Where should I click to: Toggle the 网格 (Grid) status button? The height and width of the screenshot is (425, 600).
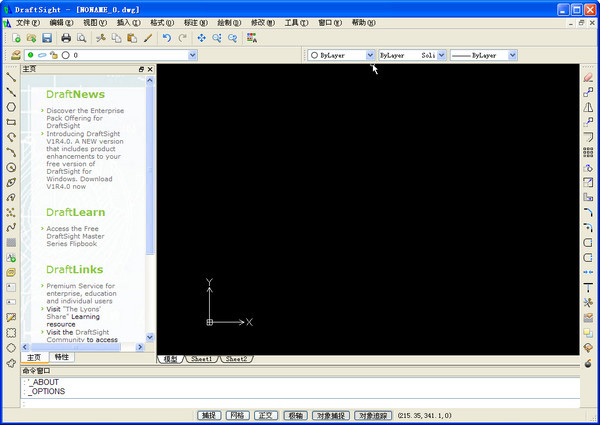(x=236, y=414)
